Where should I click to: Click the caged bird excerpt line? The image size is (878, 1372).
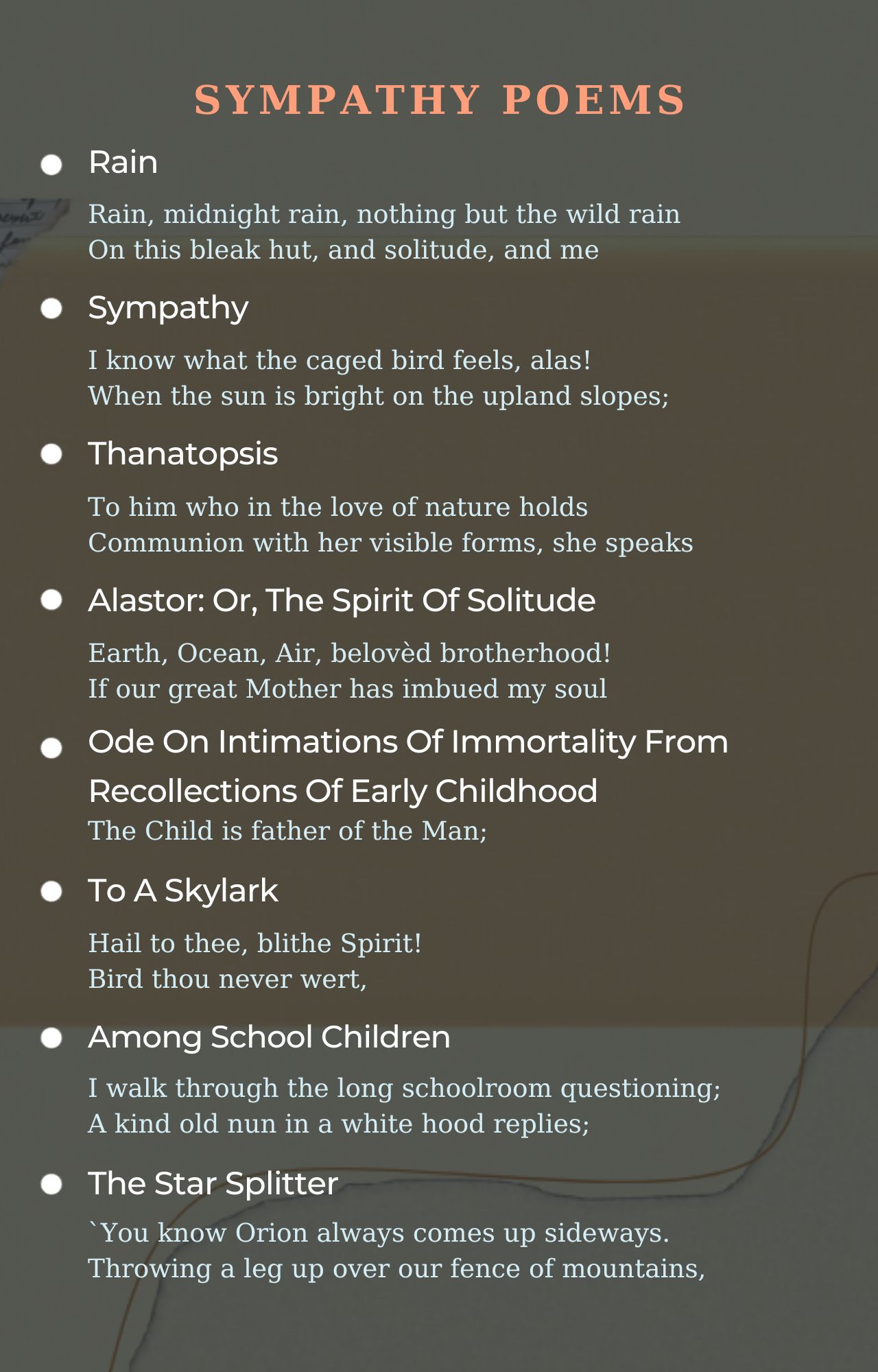(x=340, y=360)
